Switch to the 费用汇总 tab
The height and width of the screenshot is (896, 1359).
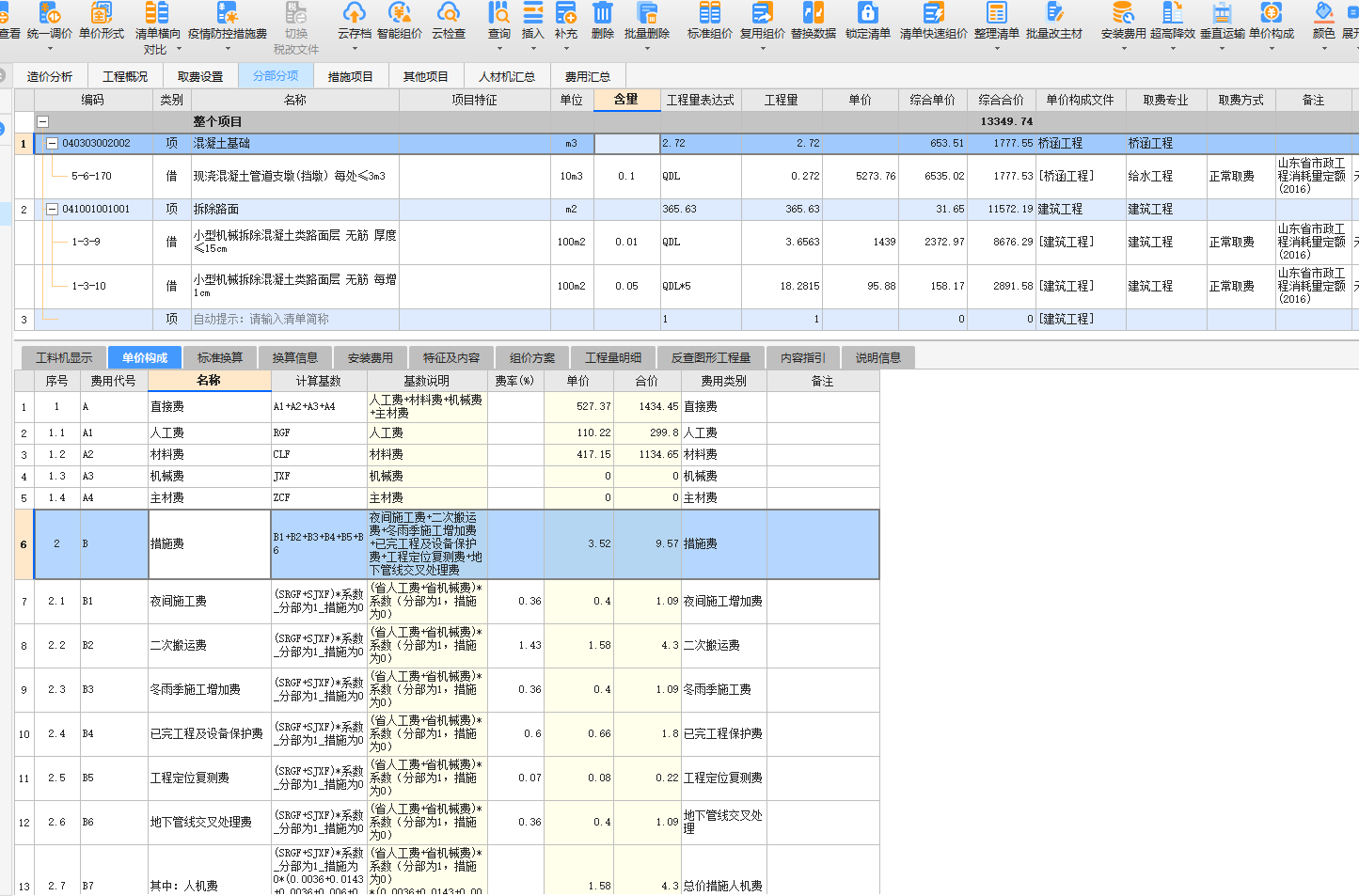pos(588,76)
